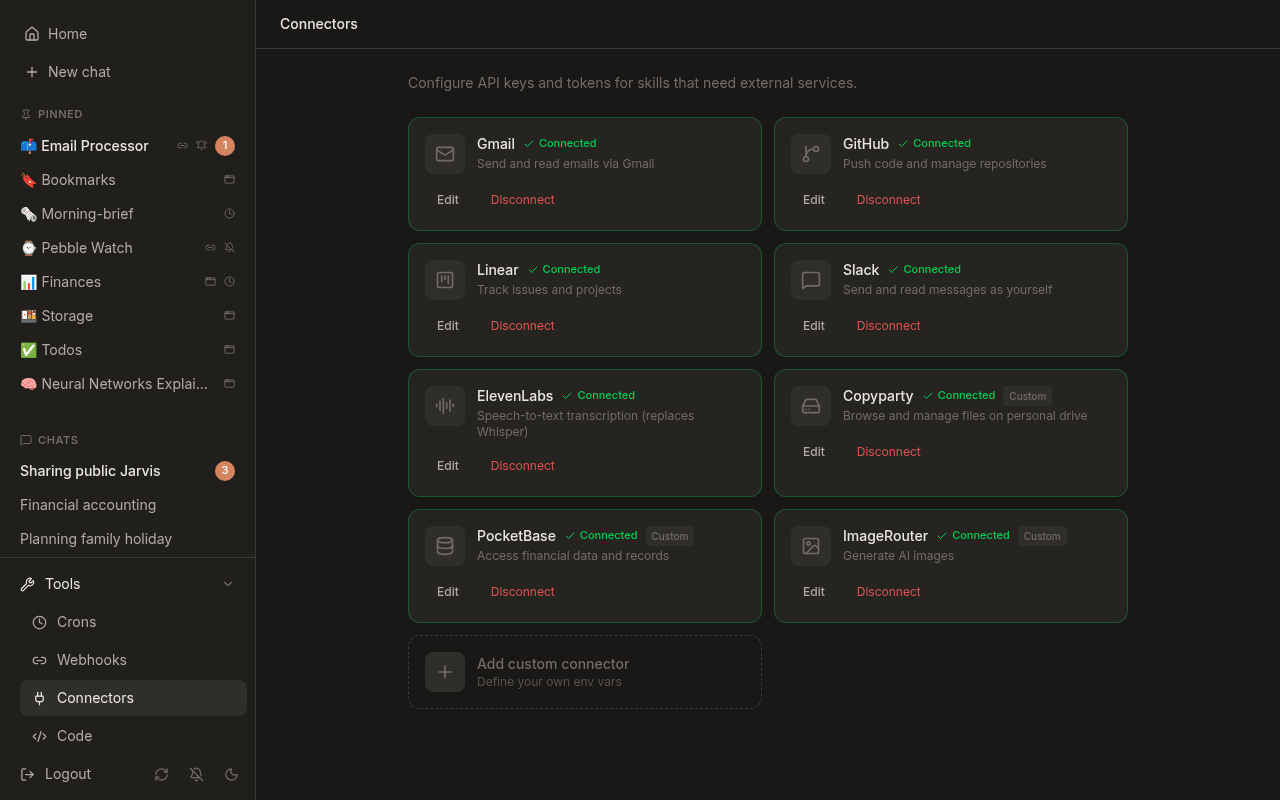Disconnect the Copyparty connector
The width and height of the screenshot is (1280, 800).
pyautogui.click(x=888, y=452)
